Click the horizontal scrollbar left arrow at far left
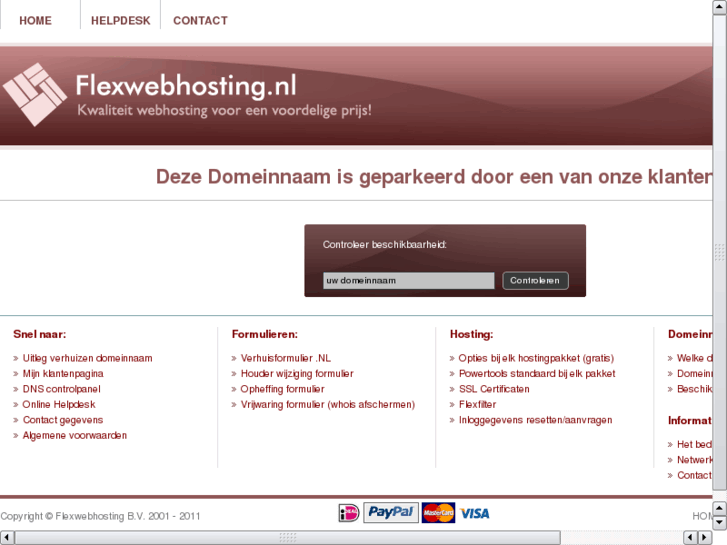 tap(7, 538)
